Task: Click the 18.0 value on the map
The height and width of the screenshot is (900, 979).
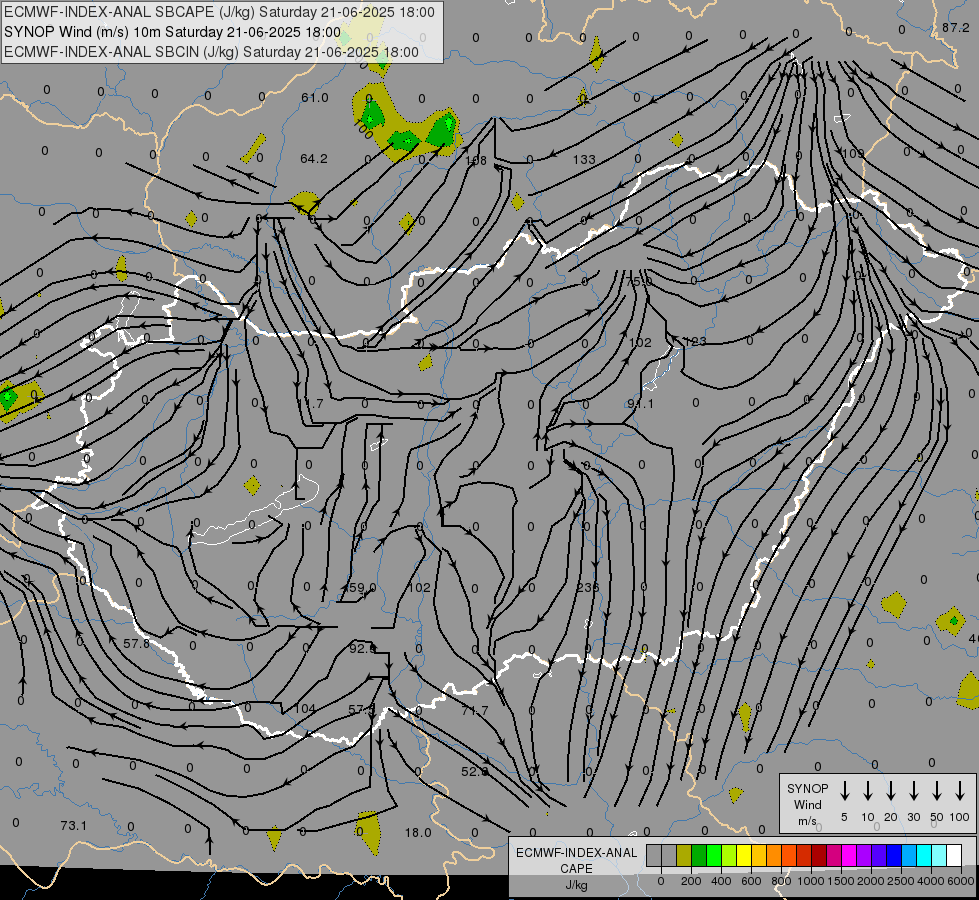Action: [418, 833]
